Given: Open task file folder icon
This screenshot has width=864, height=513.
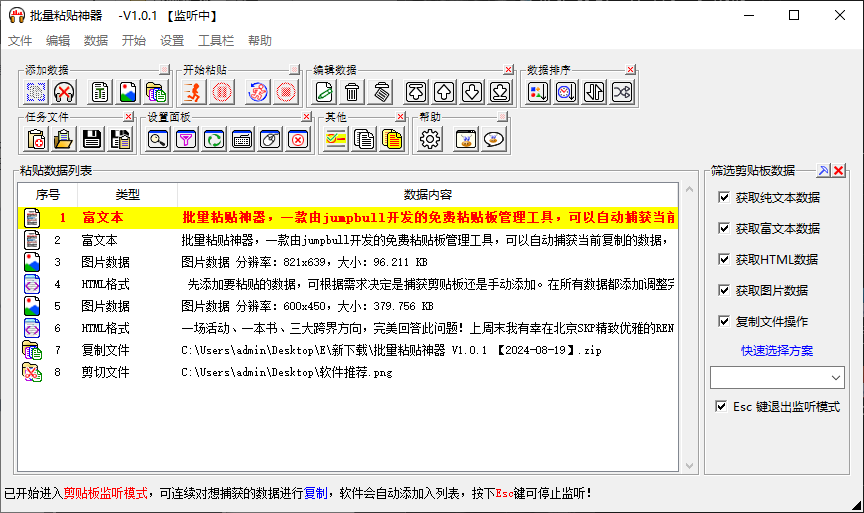Looking at the screenshot, I should [64, 139].
